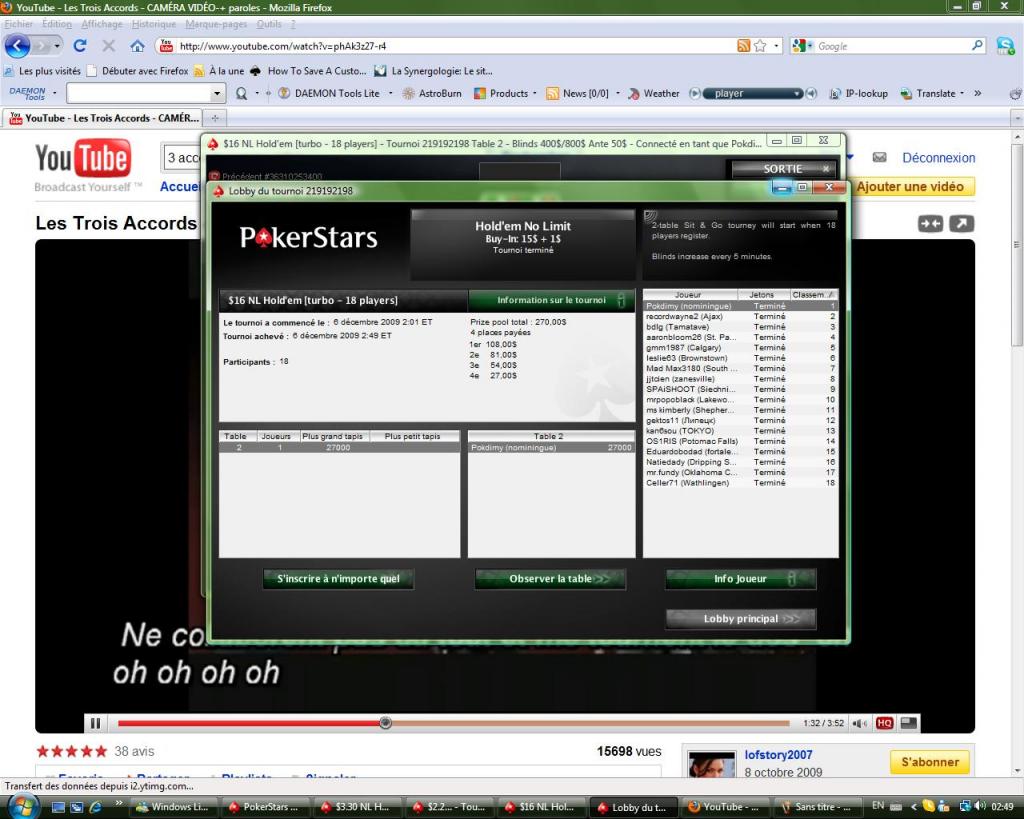This screenshot has width=1024, height=819.
Task: Select player row recordwayne2 (Ajax)
Action: point(740,317)
